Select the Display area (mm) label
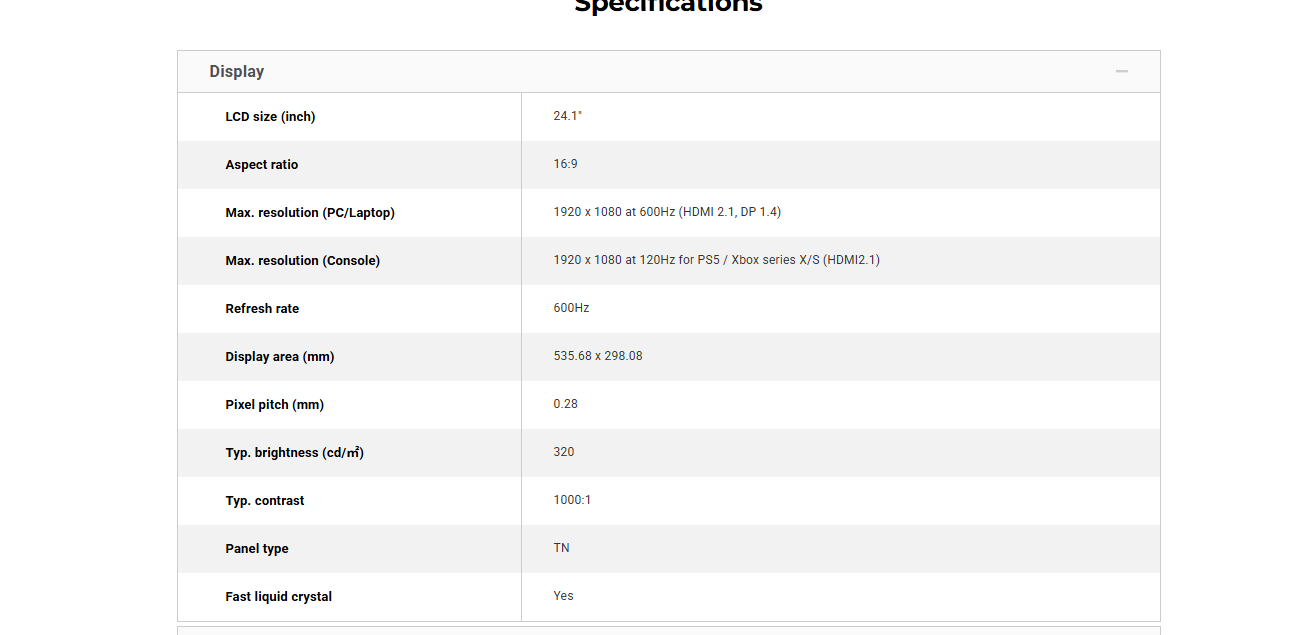This screenshot has height=635, width=1292. coord(280,357)
